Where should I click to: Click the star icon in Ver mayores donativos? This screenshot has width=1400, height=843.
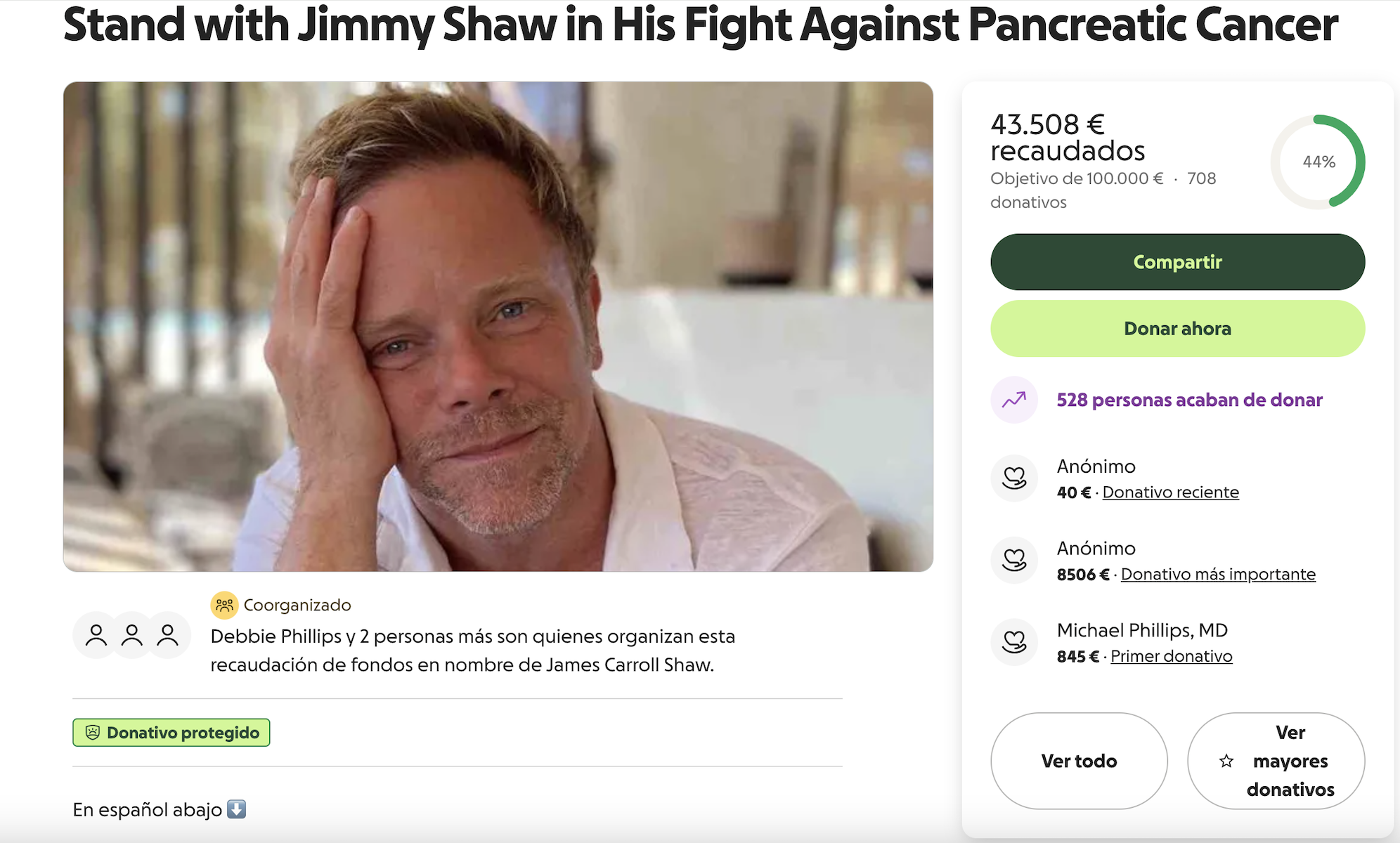tap(1227, 761)
